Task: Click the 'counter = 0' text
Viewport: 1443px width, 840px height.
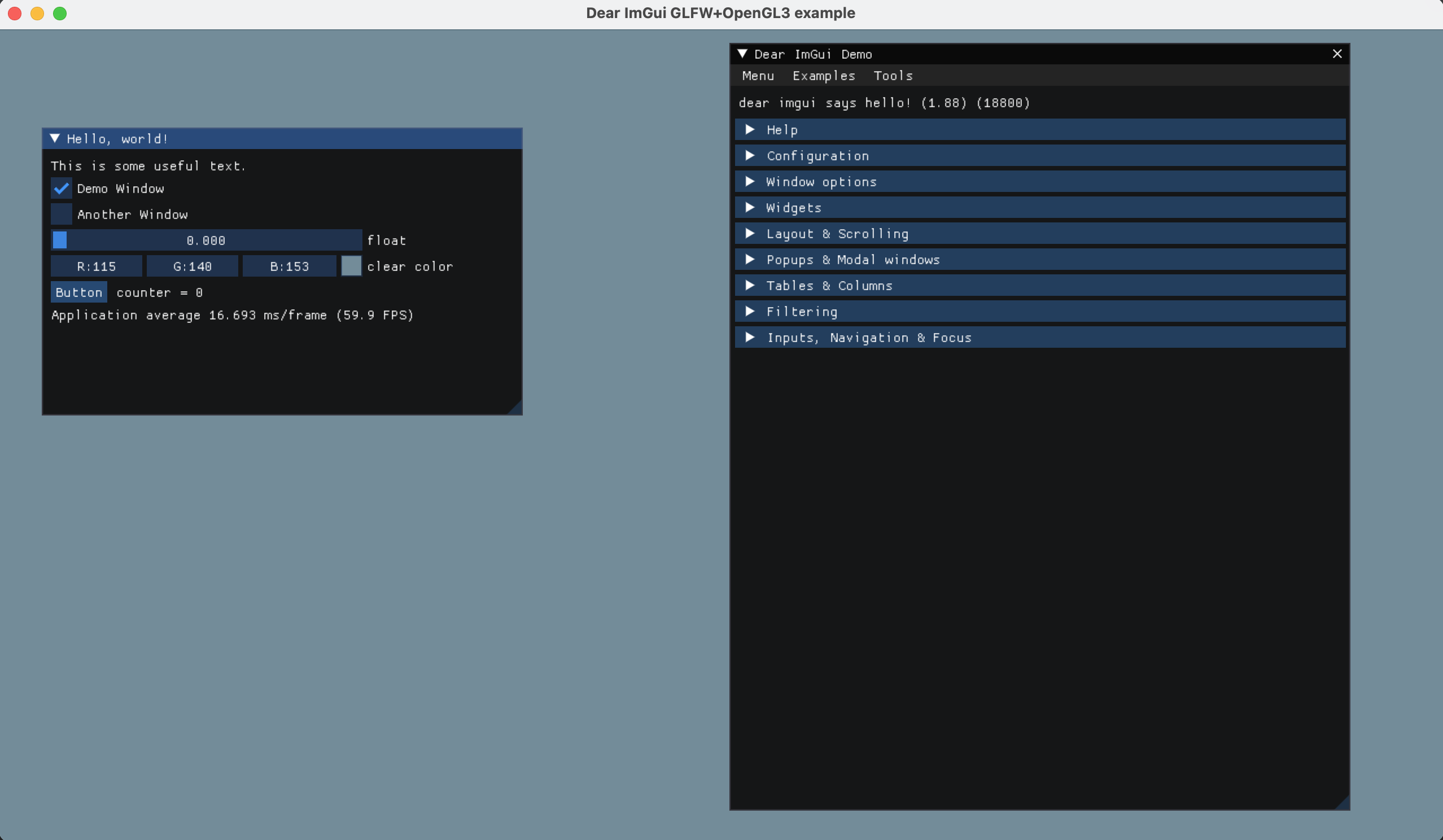Action: pyautogui.click(x=160, y=292)
